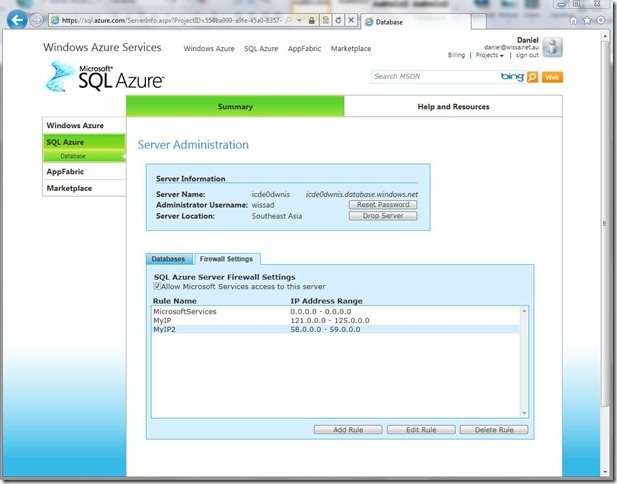Click the Rule Name column header
617x484 pixels.
click(x=175, y=301)
